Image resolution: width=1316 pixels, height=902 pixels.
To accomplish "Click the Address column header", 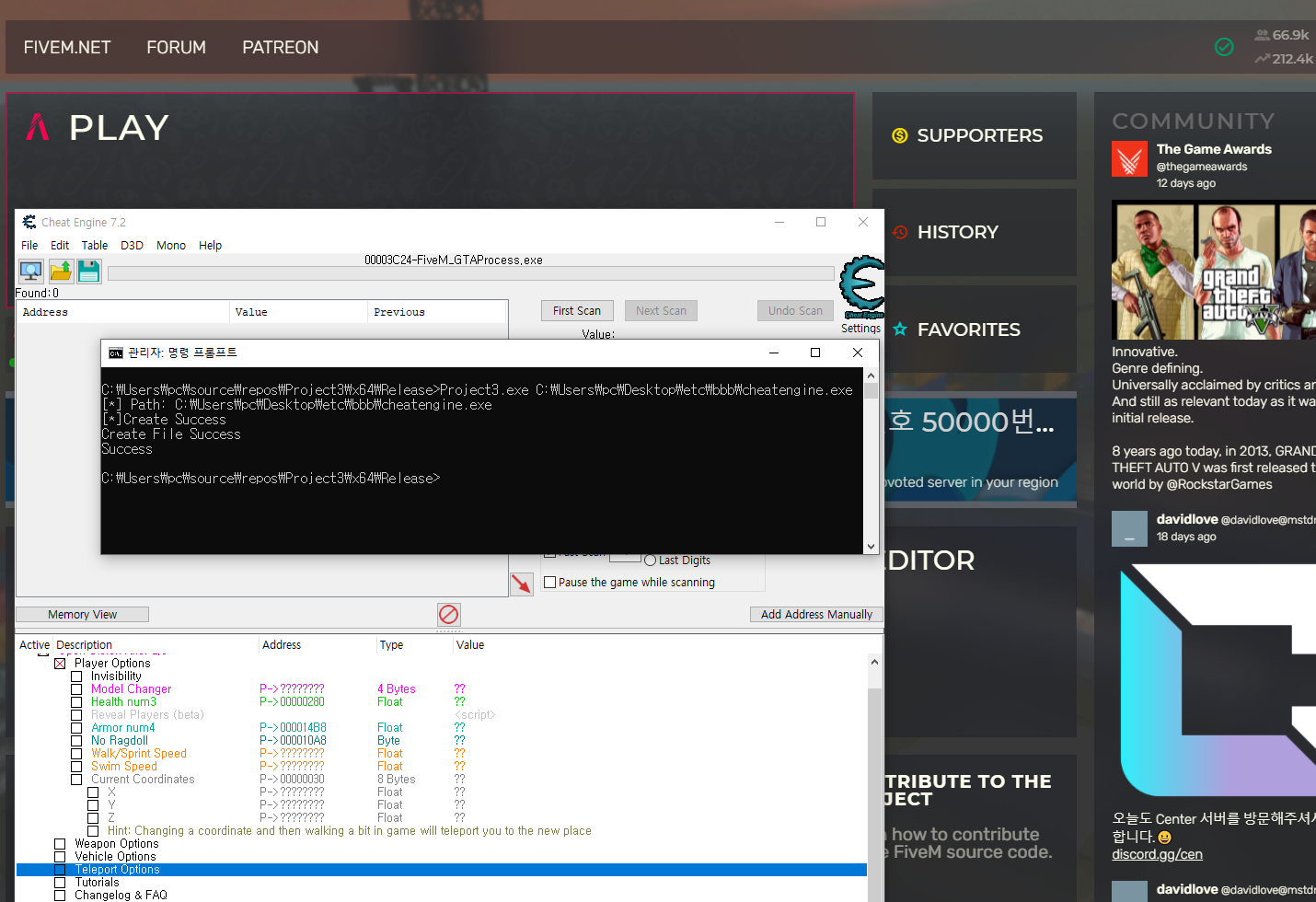I will pyautogui.click(x=122, y=312).
